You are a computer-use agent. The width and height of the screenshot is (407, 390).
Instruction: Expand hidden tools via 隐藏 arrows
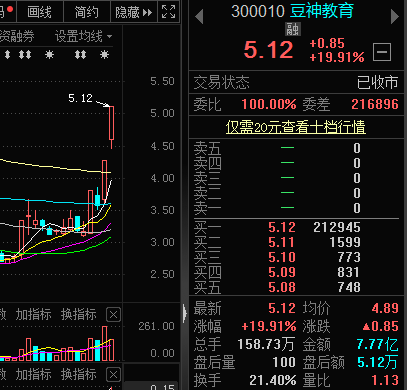click(x=134, y=12)
